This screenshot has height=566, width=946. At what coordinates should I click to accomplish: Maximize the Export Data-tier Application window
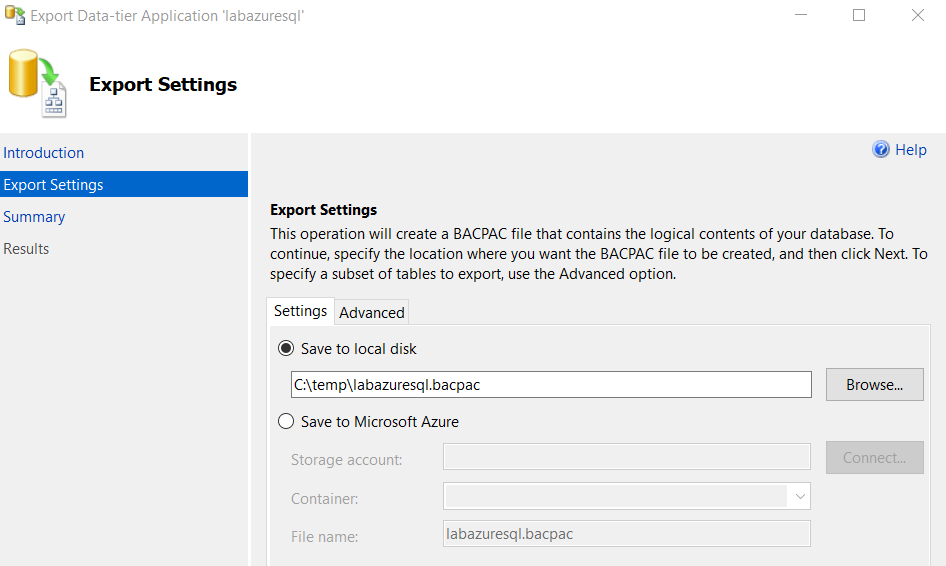pyautogui.click(x=859, y=15)
